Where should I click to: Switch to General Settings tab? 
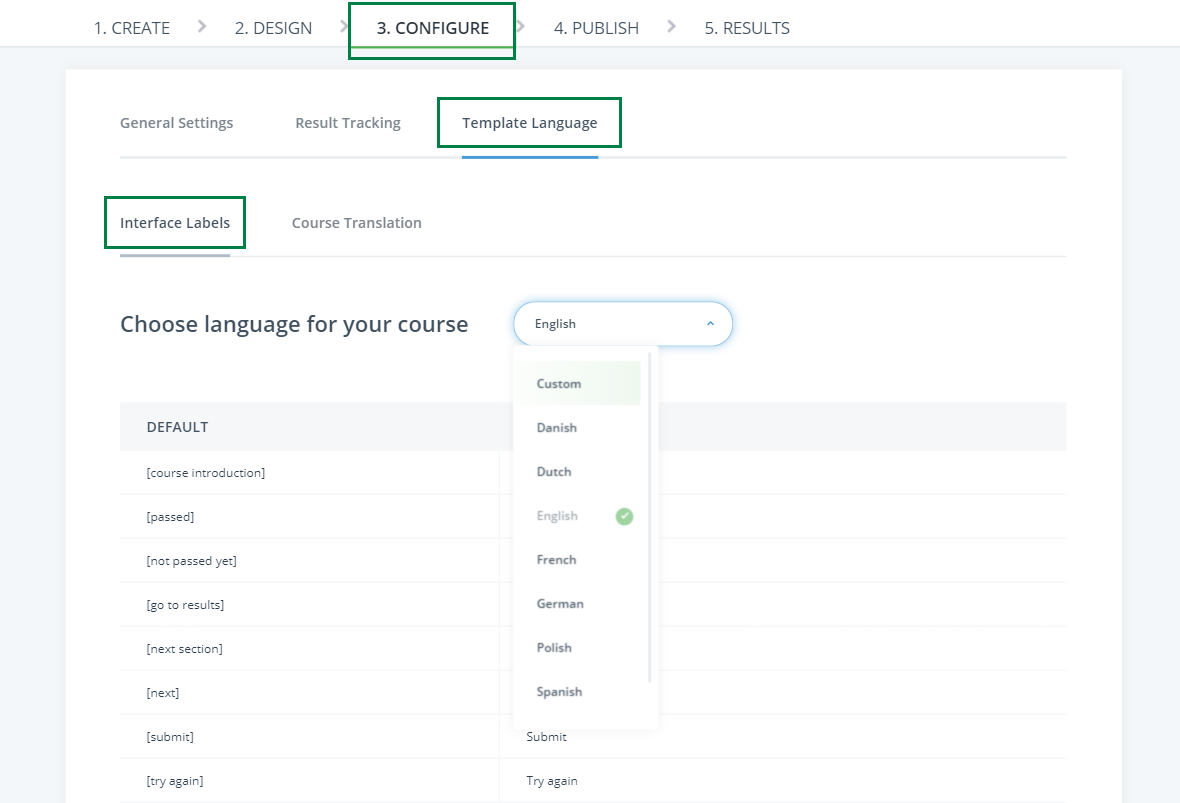pyautogui.click(x=176, y=123)
